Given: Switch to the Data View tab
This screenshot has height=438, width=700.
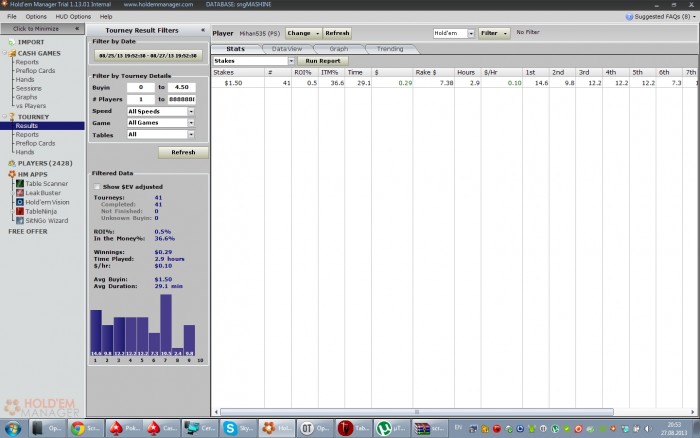Looking at the screenshot, I should (x=287, y=49).
